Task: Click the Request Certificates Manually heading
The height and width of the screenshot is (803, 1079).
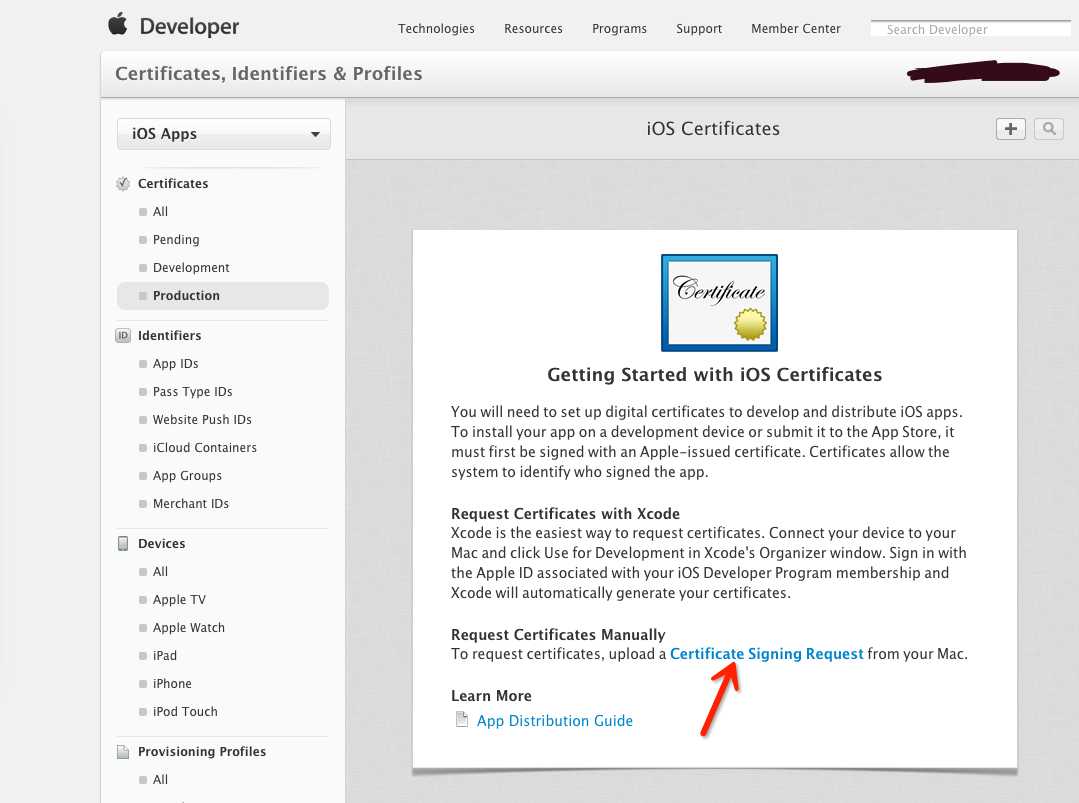Action: pyautogui.click(x=558, y=634)
